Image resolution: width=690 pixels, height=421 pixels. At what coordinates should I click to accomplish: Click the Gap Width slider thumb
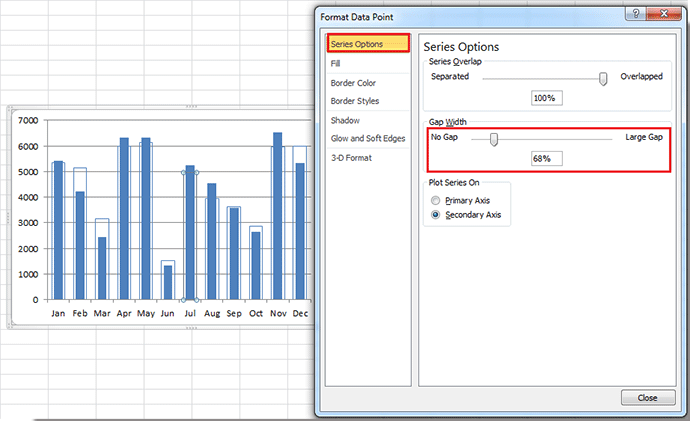(493, 139)
